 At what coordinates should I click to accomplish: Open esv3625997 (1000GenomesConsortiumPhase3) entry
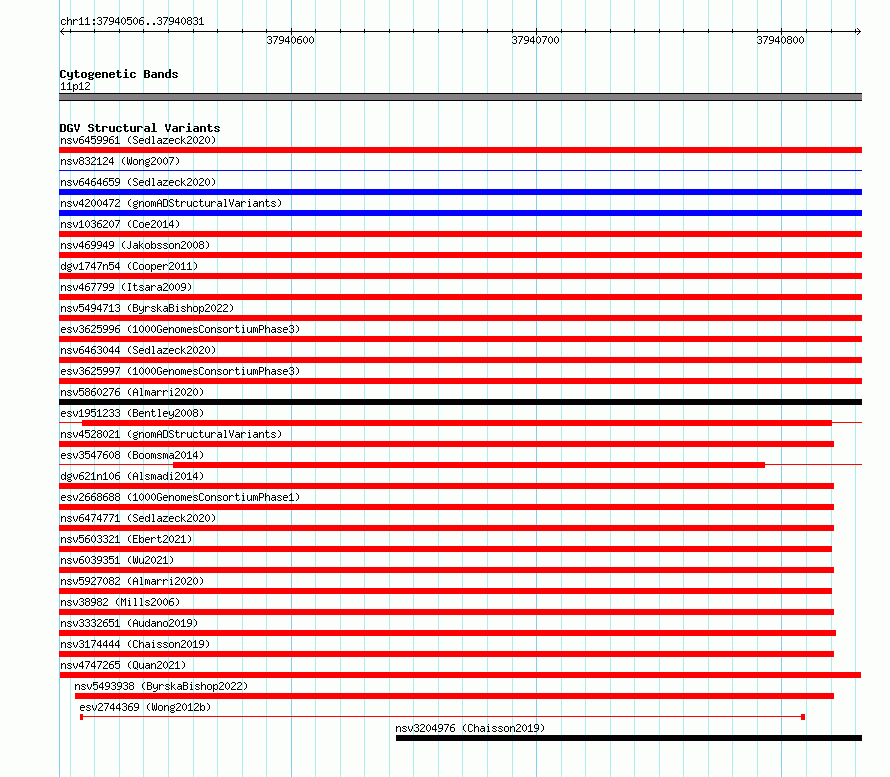coord(180,371)
